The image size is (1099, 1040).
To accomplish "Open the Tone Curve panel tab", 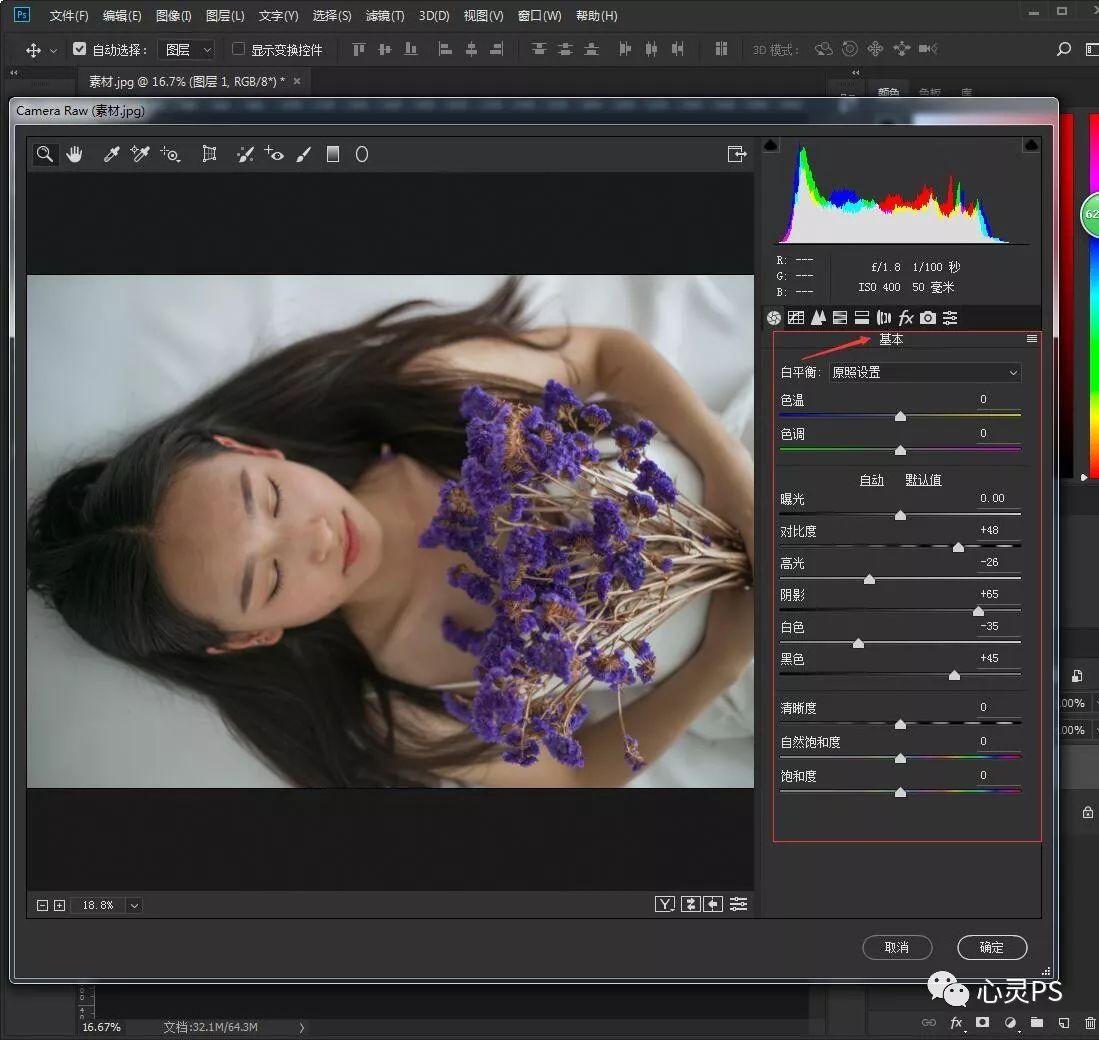I will point(796,318).
